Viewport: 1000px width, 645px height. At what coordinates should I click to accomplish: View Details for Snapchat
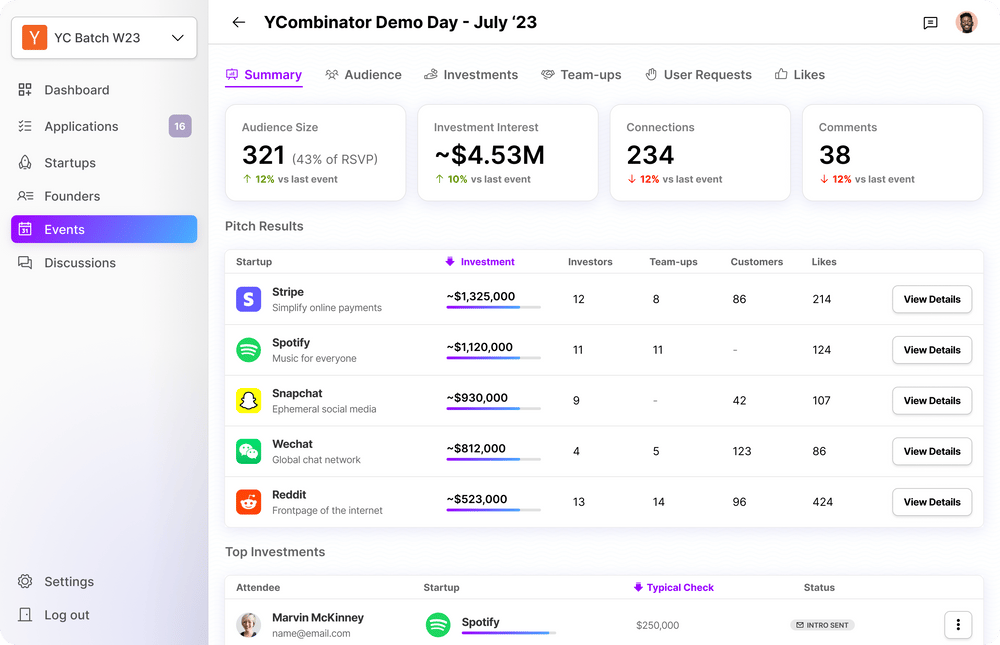(x=932, y=401)
